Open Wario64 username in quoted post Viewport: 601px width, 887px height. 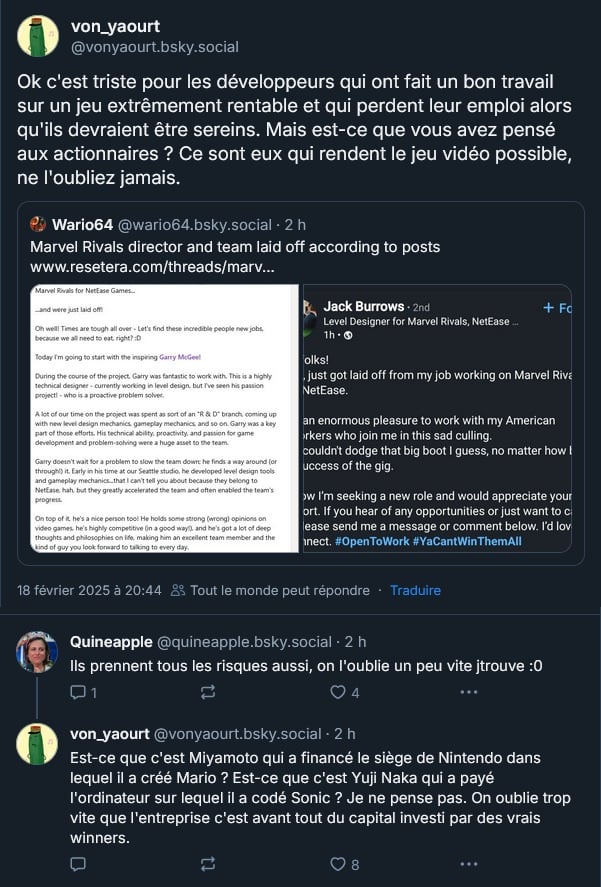tap(83, 225)
